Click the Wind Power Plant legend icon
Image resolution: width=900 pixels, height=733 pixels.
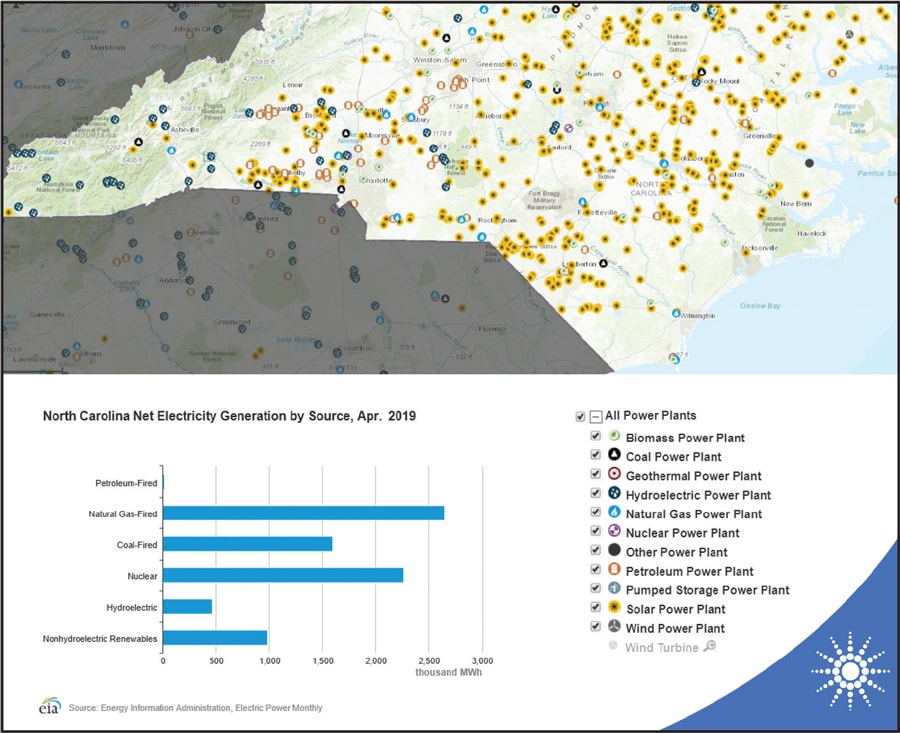point(615,627)
